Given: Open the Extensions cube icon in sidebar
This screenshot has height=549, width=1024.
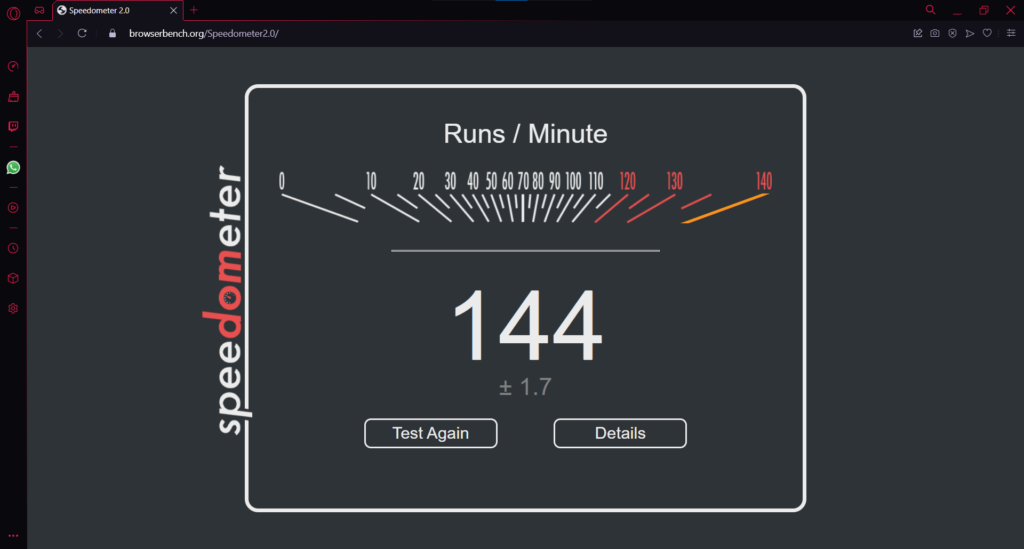Looking at the screenshot, I should [13, 278].
